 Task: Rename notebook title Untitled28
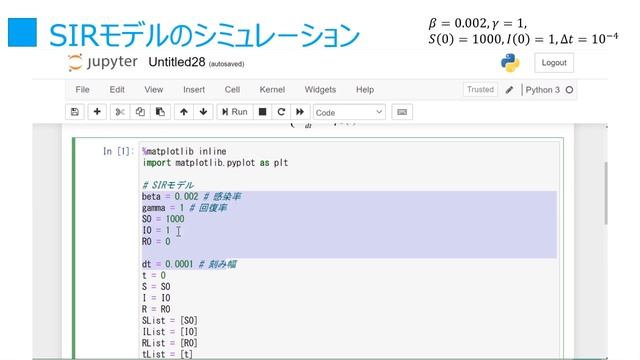[177, 62]
